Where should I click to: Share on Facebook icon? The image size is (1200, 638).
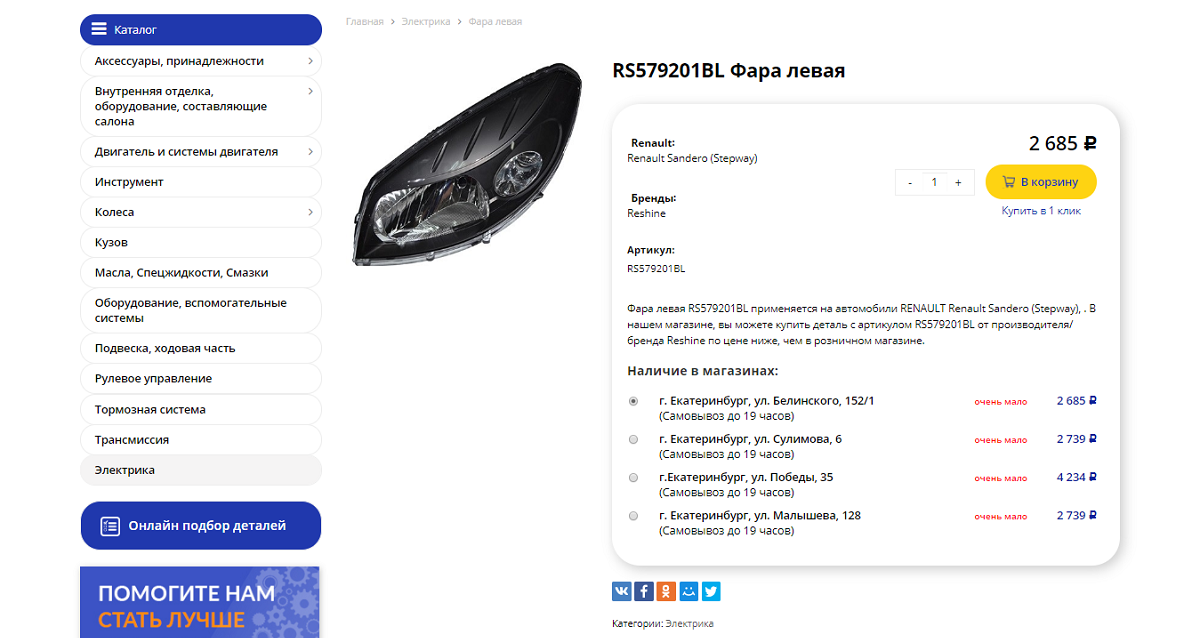coord(644,591)
